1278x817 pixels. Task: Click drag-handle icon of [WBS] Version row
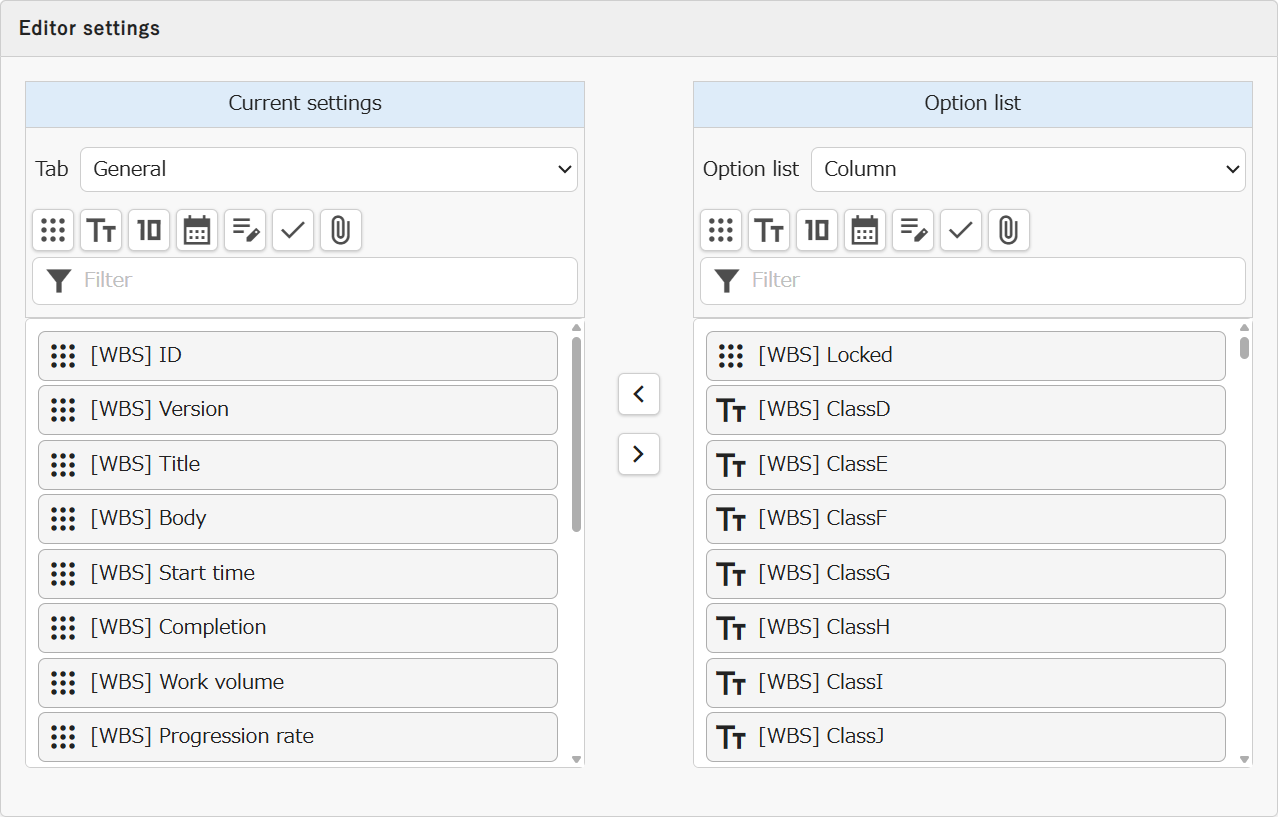point(63,410)
